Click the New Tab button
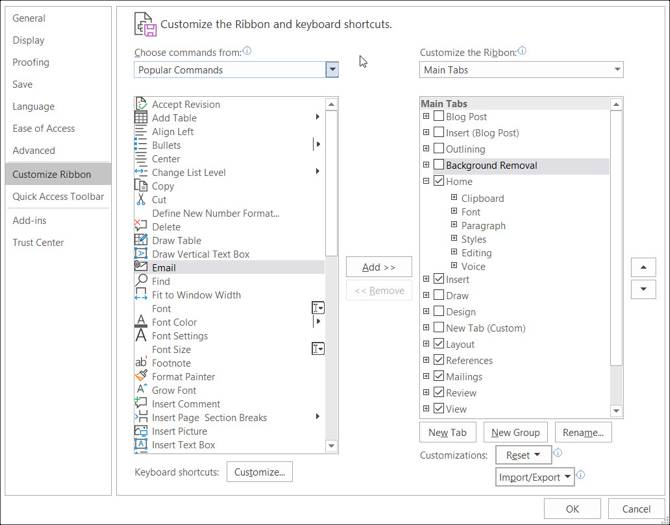This screenshot has width=670, height=525. pos(447,432)
